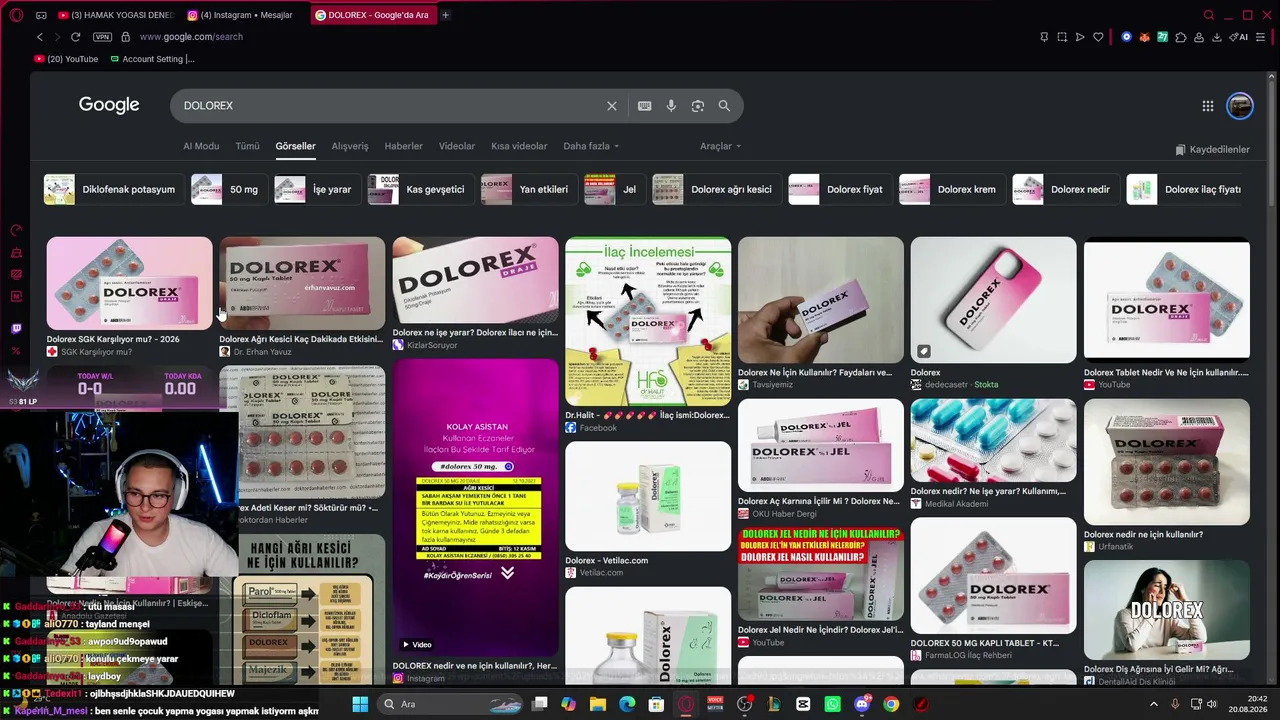This screenshot has width=1280, height=720.
Task: Open WhatsApp from the taskbar
Action: (833, 704)
